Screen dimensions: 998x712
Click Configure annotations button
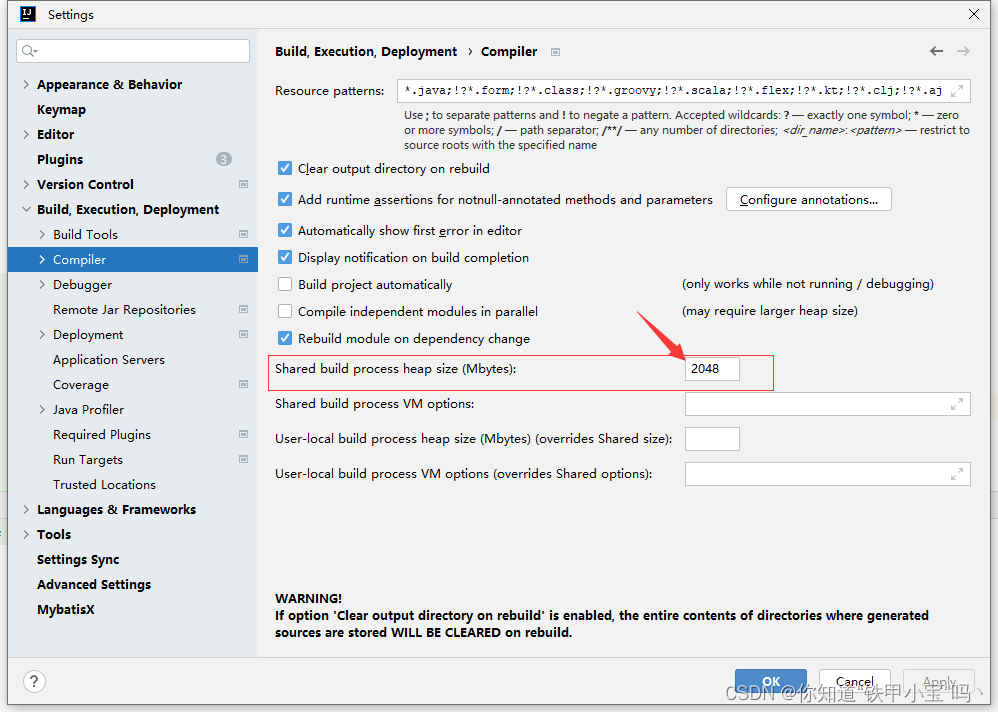pyautogui.click(x=808, y=200)
